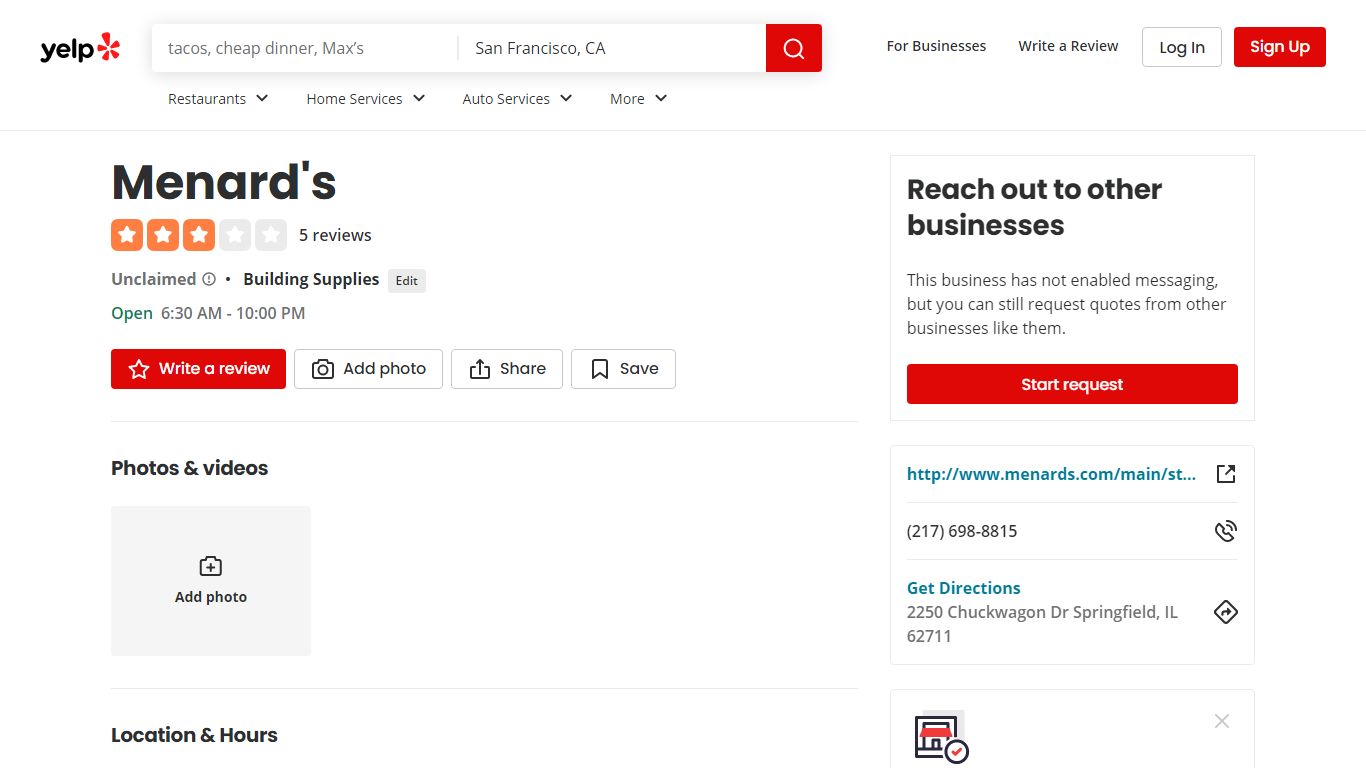Click the Save bookmark button
Screen dimensions: 1366x768
click(x=623, y=369)
